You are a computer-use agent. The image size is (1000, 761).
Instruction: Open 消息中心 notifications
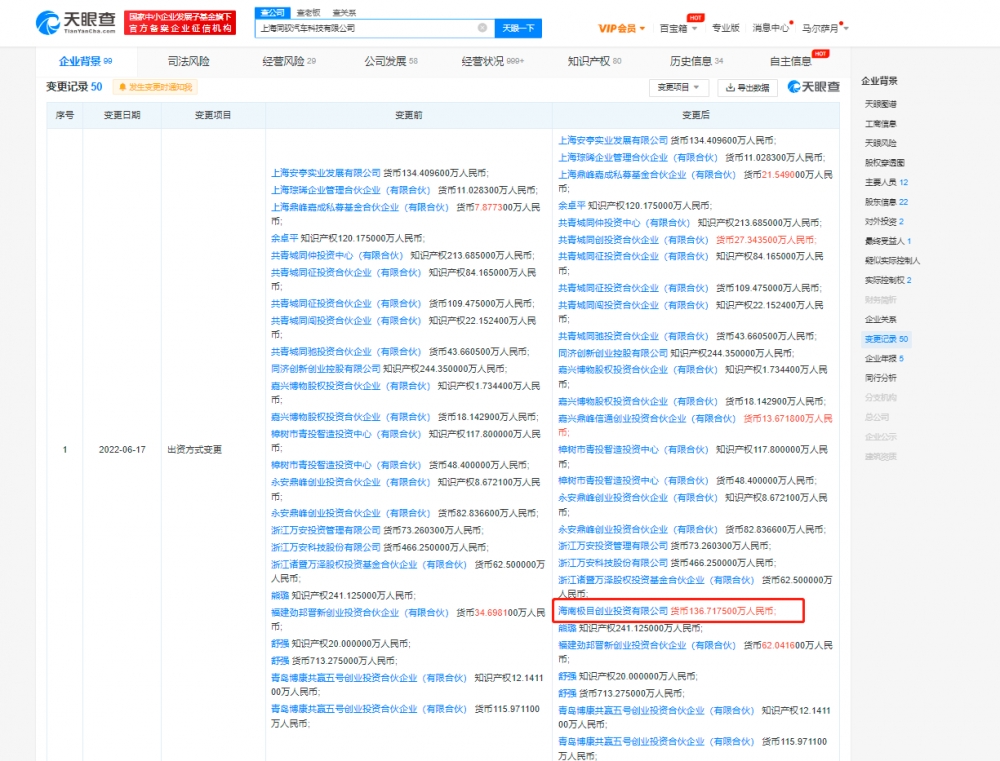coord(770,28)
